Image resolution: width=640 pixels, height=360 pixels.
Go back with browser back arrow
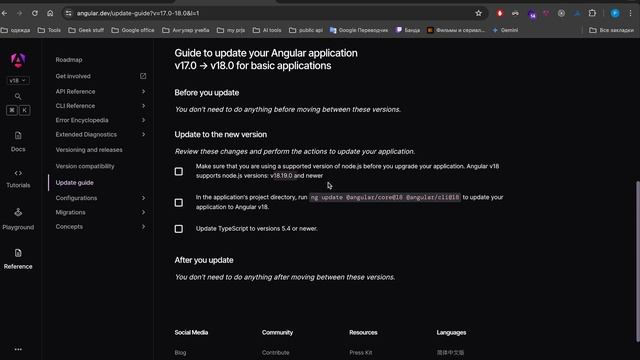(4, 13)
